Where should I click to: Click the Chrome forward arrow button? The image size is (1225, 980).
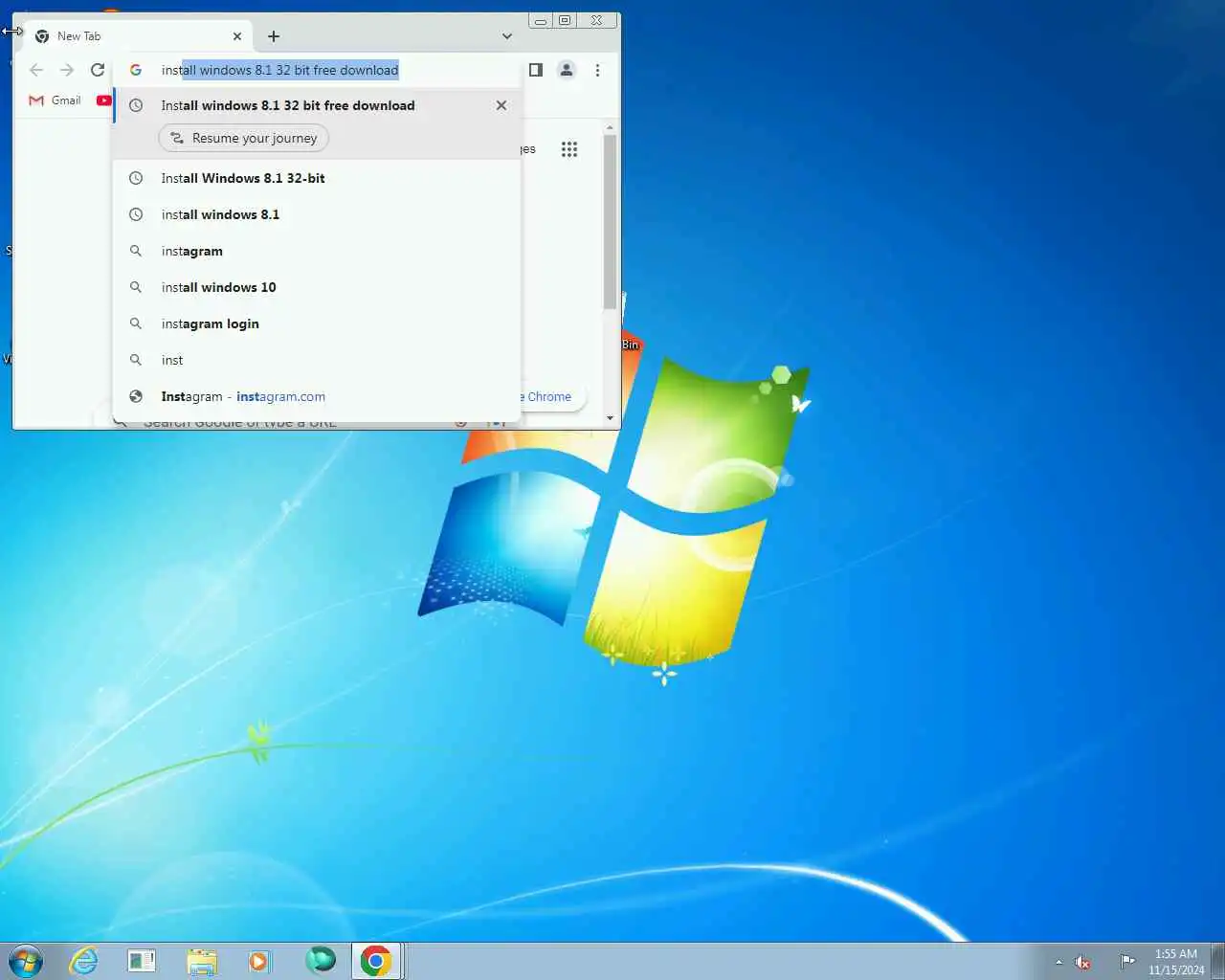[67, 70]
